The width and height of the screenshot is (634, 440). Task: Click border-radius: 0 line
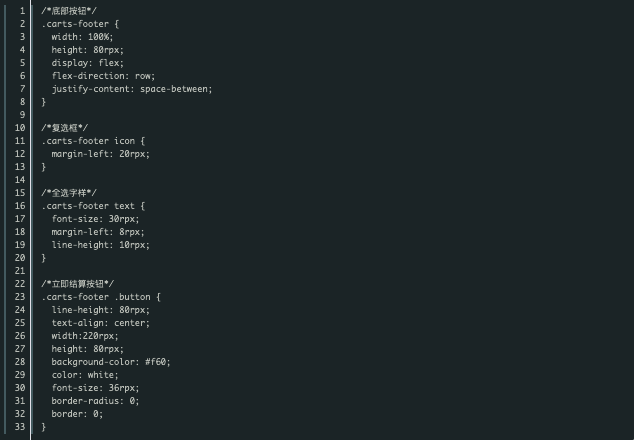coord(95,401)
